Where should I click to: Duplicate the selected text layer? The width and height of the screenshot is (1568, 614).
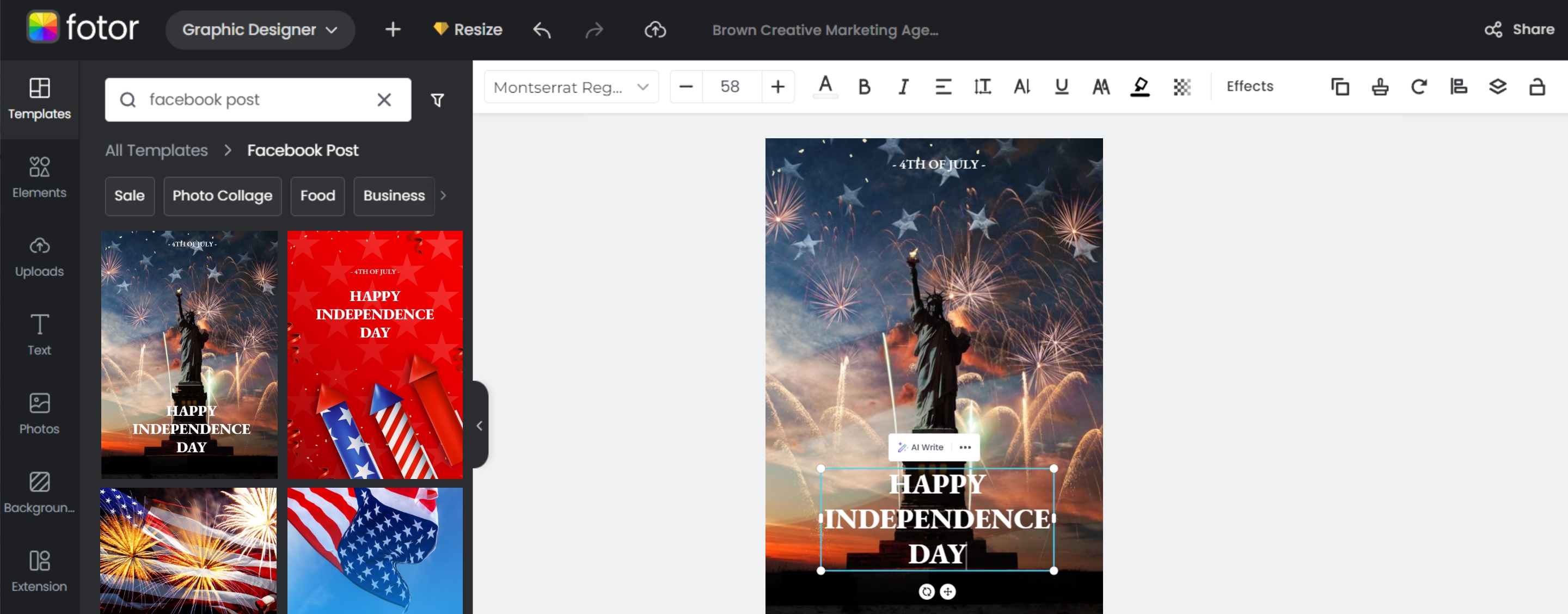click(x=1339, y=87)
